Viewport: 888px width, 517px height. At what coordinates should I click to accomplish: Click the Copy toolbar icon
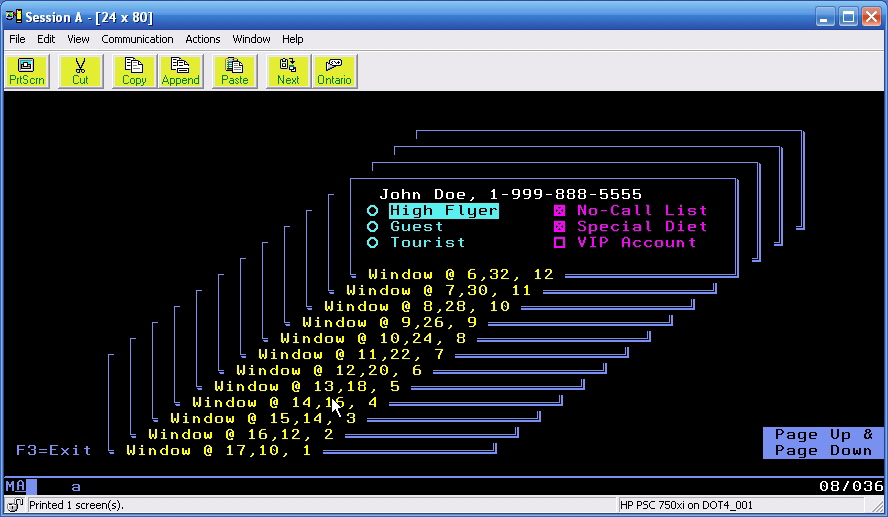[x=134, y=71]
